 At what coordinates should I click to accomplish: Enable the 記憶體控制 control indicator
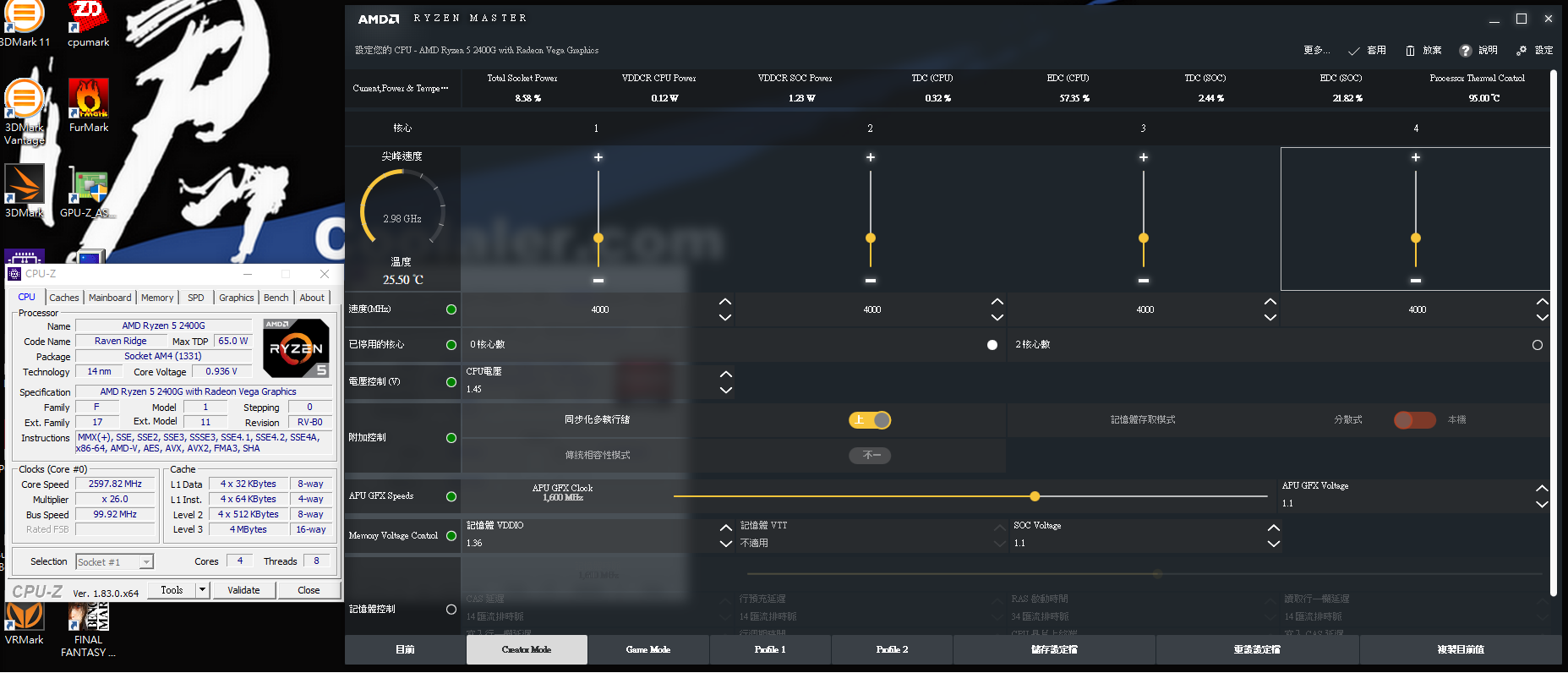[x=451, y=610]
